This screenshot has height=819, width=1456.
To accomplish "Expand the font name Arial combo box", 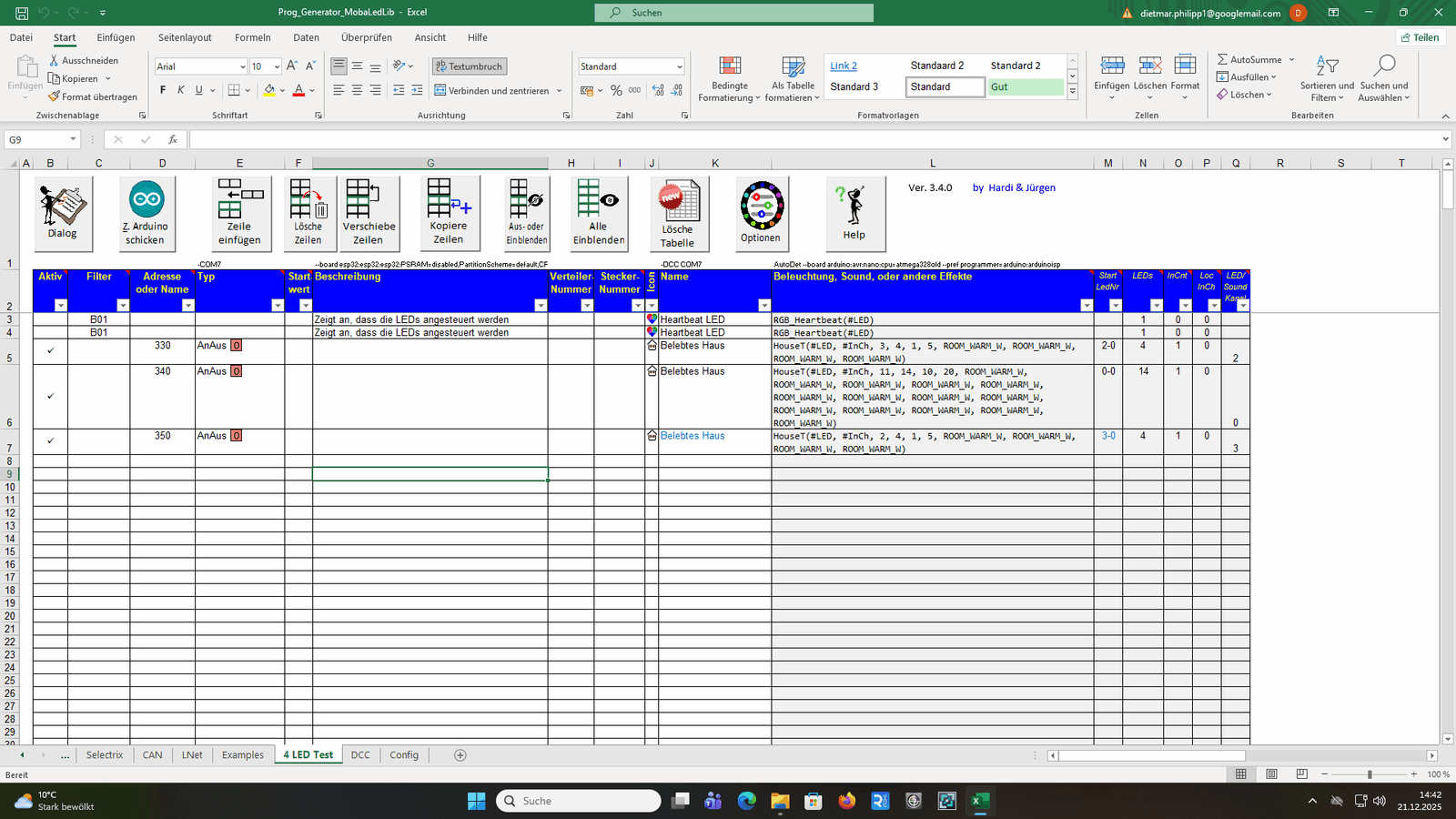I will [x=242, y=66].
